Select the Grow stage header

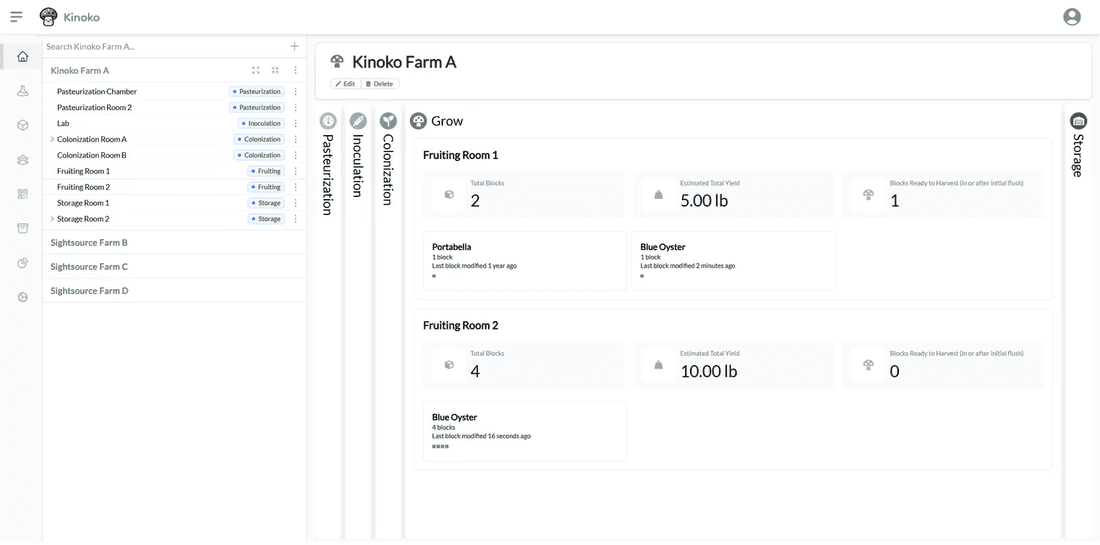pos(436,121)
